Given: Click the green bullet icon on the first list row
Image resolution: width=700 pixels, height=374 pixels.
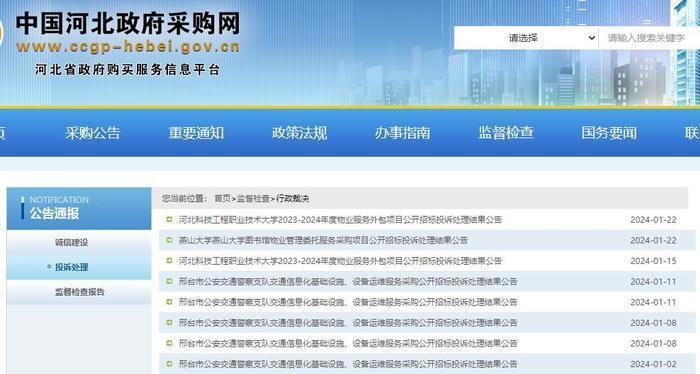Looking at the screenshot, I should [x=169, y=220].
